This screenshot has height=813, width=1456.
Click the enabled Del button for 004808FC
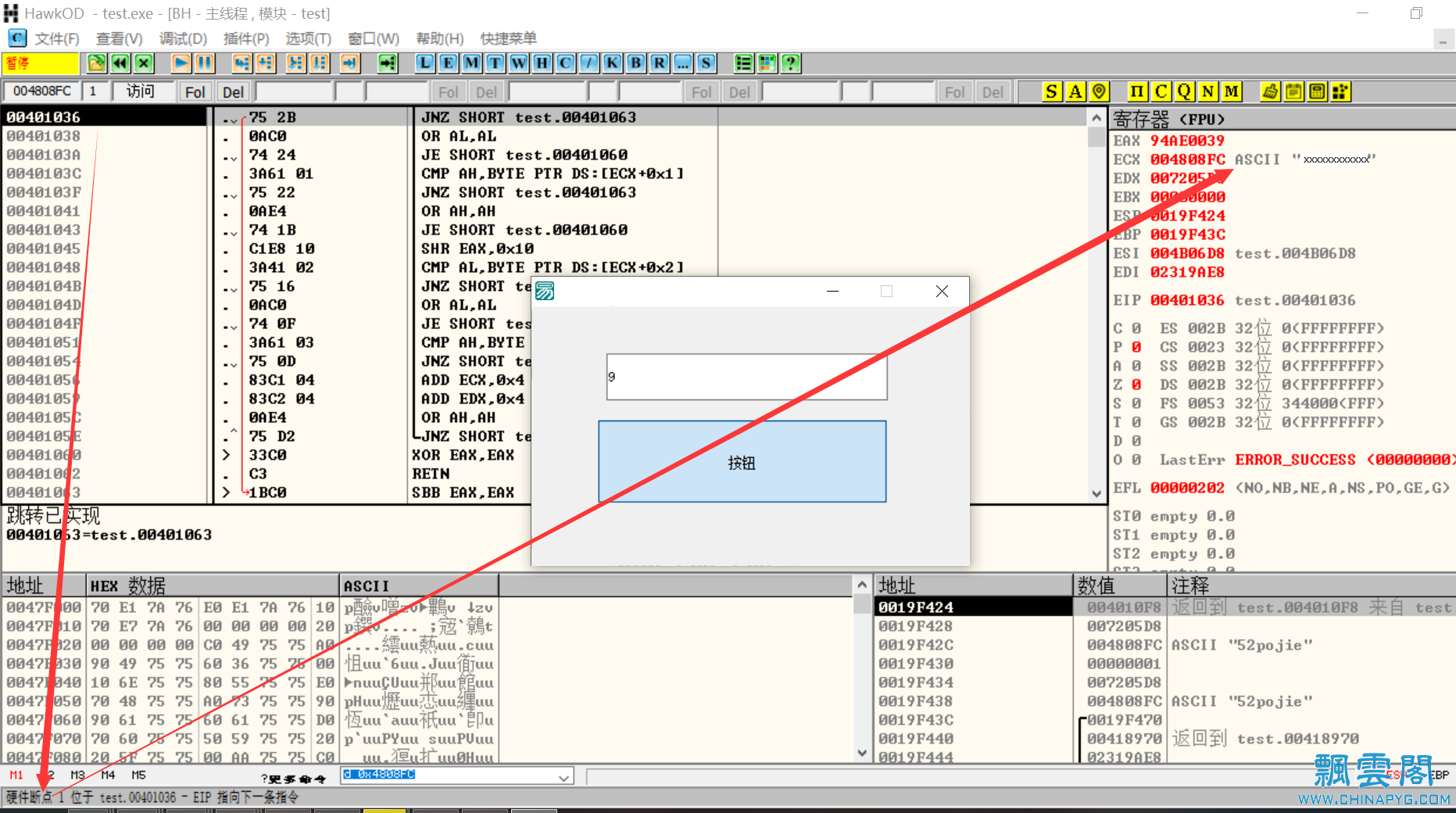tap(233, 92)
